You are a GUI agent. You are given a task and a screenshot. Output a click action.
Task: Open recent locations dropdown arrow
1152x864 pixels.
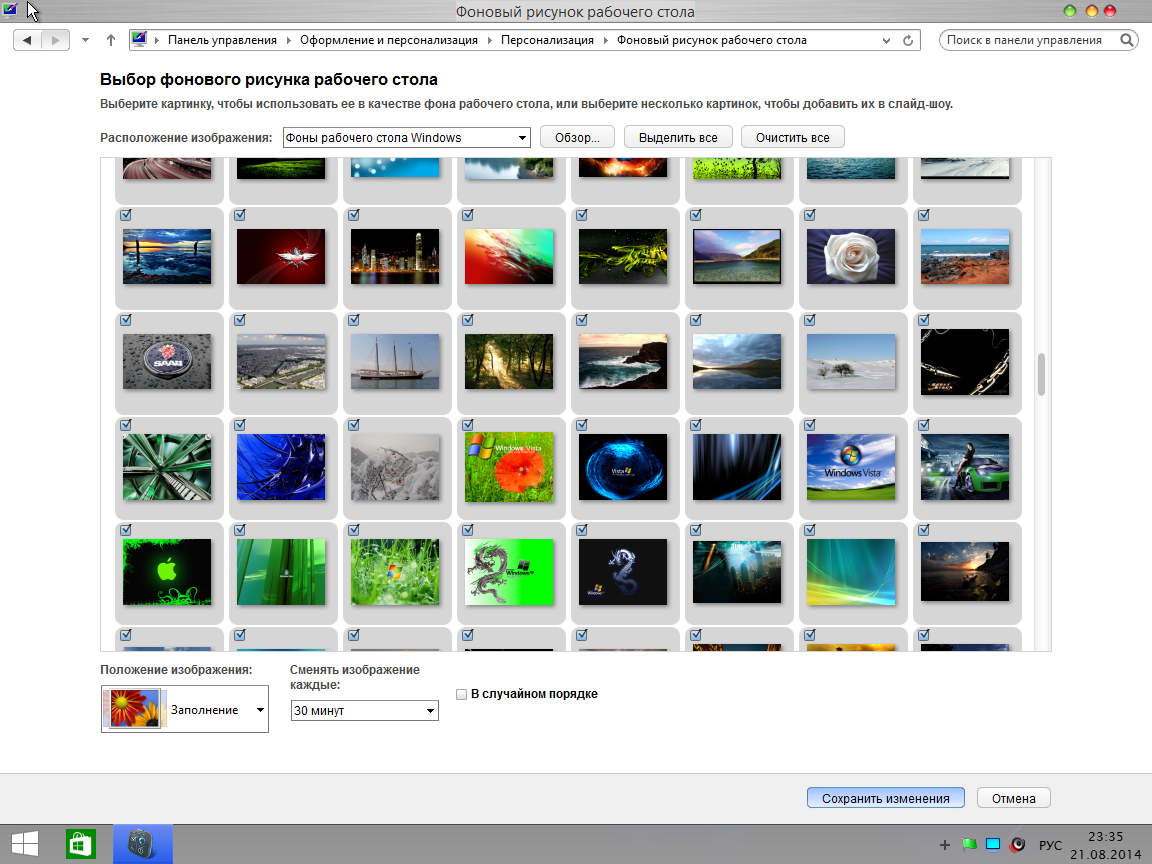click(x=85, y=40)
